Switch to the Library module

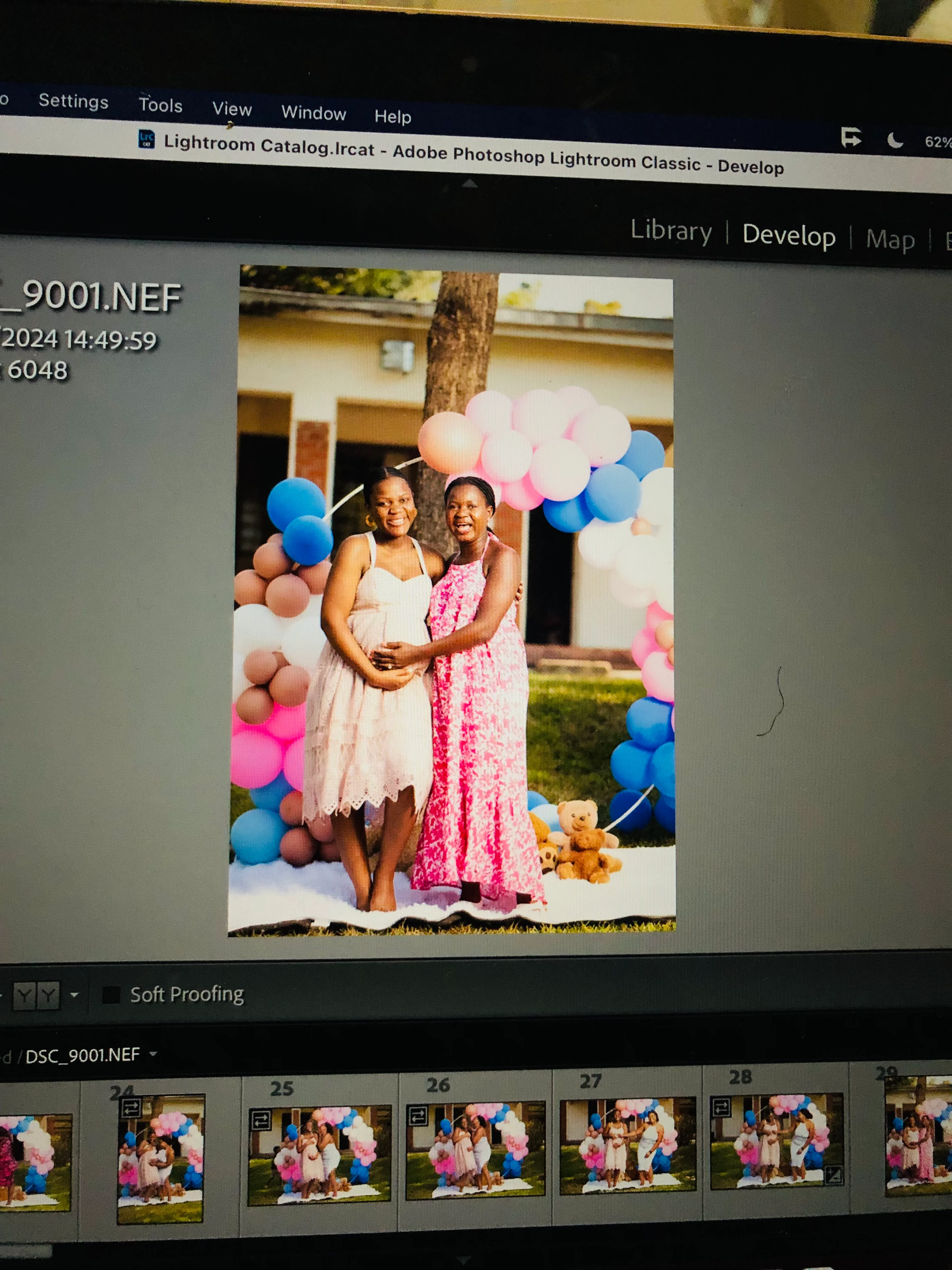click(x=670, y=230)
